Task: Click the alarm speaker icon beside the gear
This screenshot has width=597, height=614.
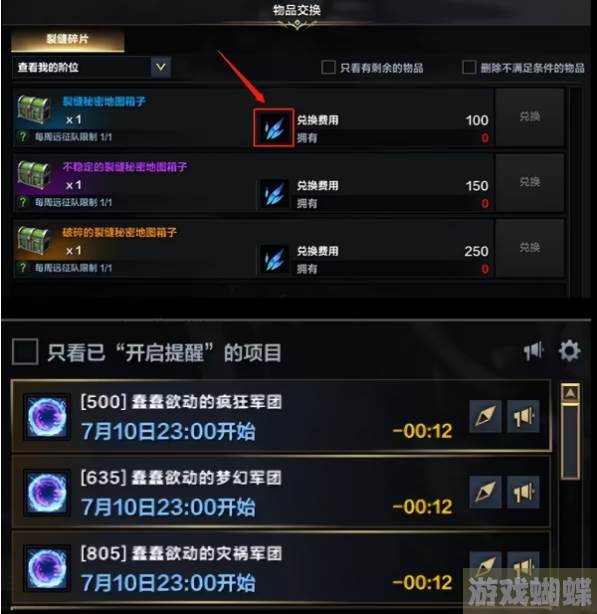Action: click(534, 351)
